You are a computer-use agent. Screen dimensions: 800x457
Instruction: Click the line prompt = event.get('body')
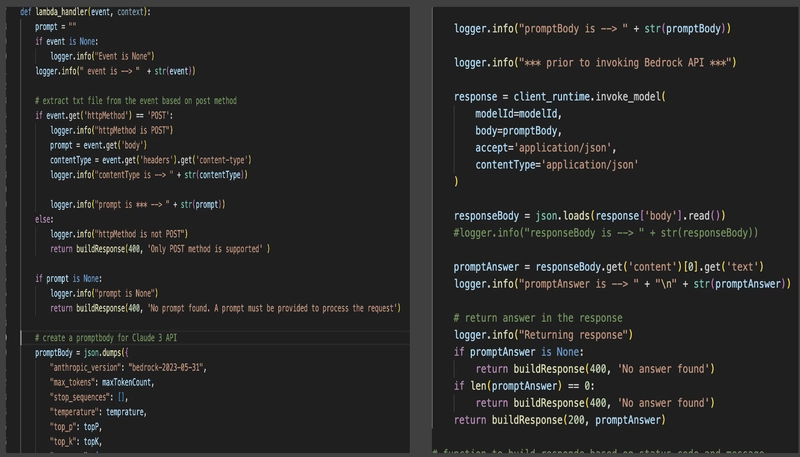click(98, 145)
